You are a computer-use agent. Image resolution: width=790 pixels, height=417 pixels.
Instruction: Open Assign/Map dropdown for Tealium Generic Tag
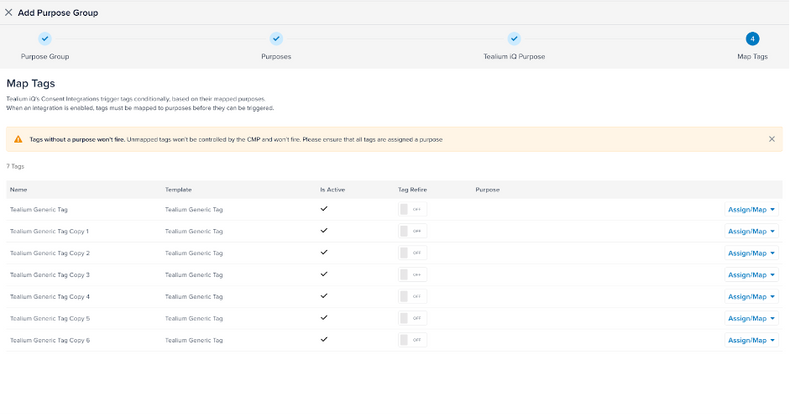(x=751, y=209)
